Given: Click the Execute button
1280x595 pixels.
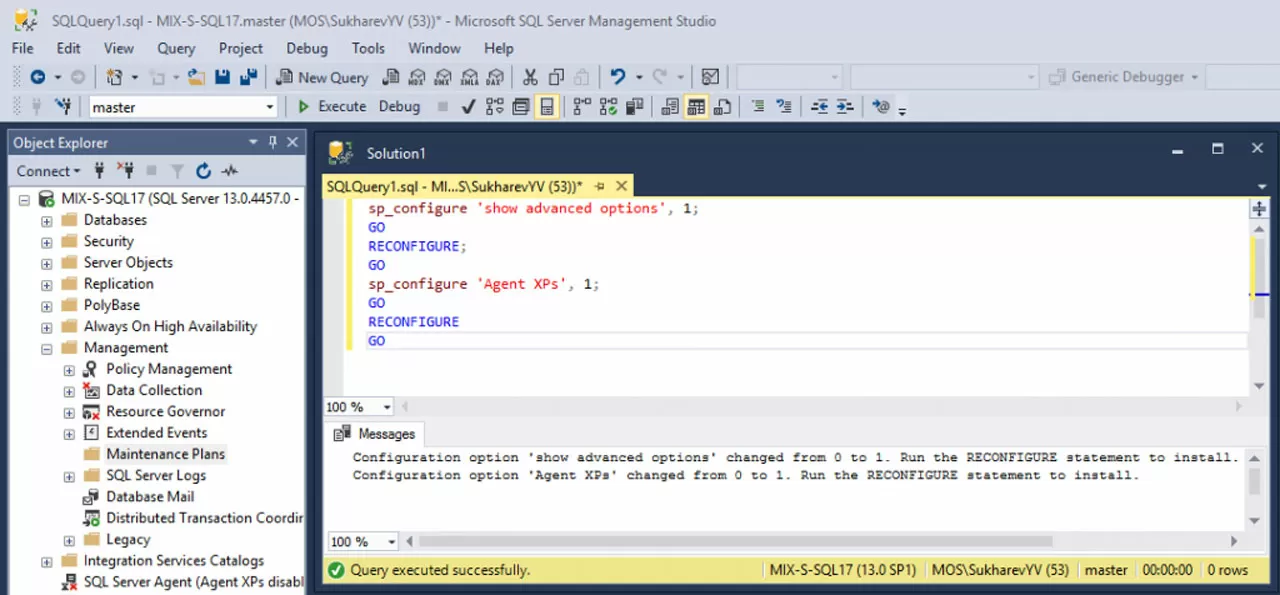Looking at the screenshot, I should (x=331, y=107).
